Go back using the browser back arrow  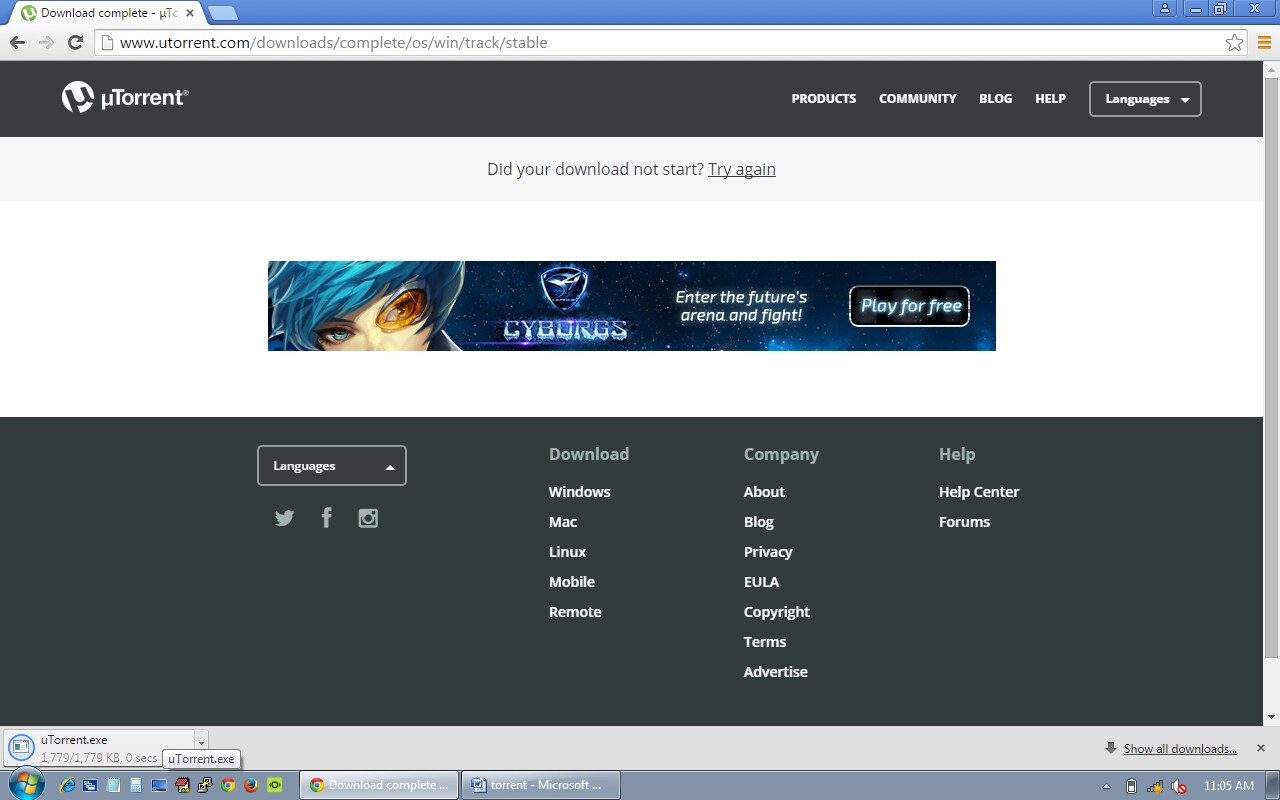click(x=17, y=42)
